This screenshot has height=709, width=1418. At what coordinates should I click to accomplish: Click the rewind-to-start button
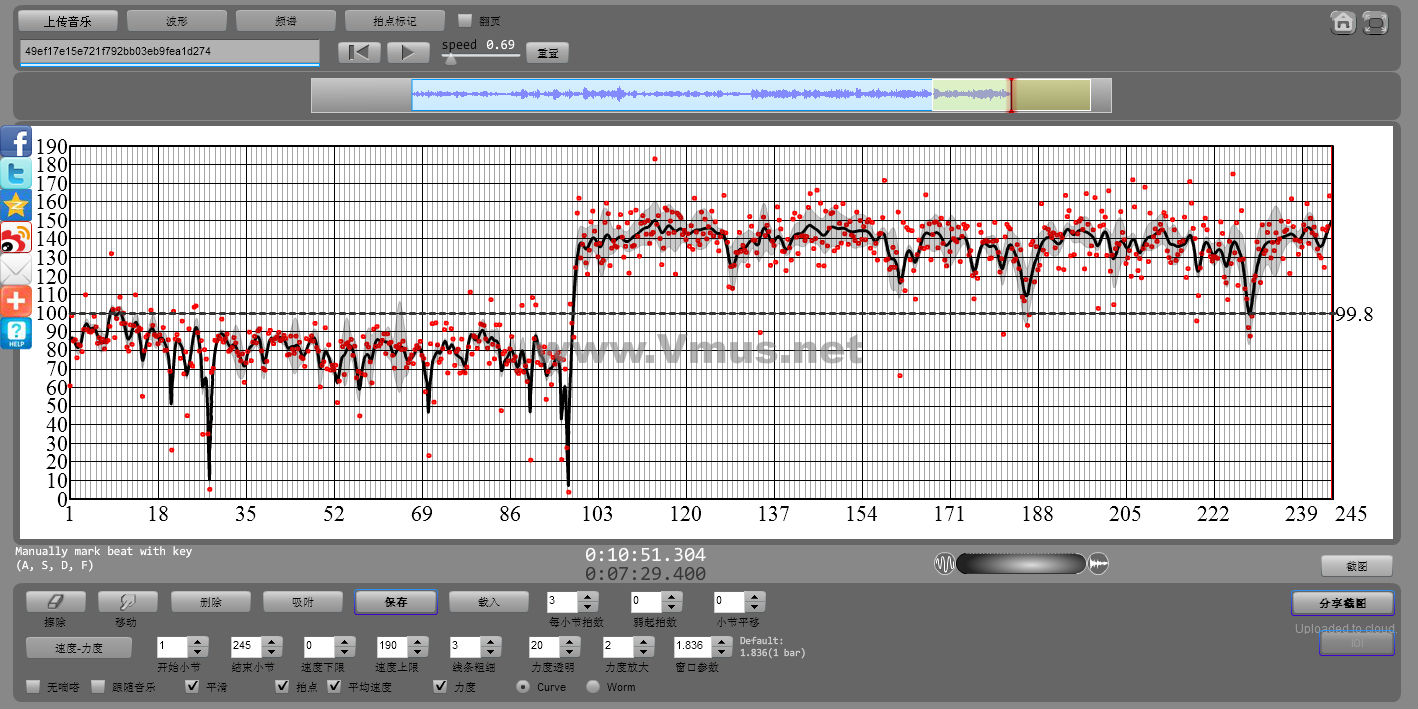(359, 52)
